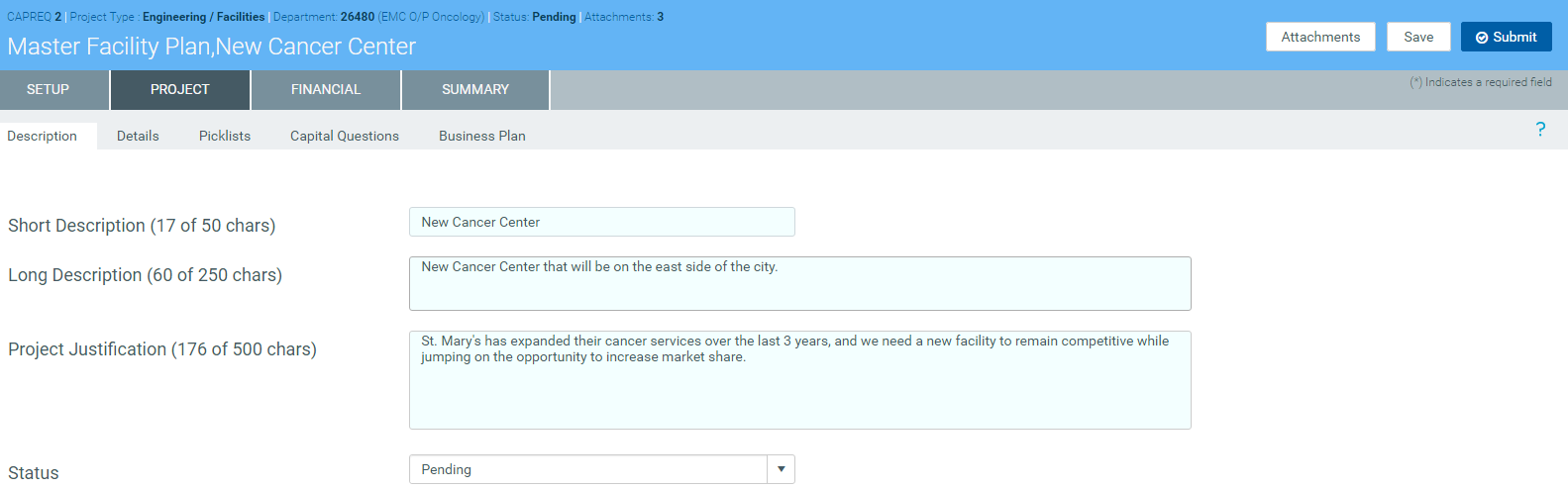Select the Description sub-tab

(43, 136)
